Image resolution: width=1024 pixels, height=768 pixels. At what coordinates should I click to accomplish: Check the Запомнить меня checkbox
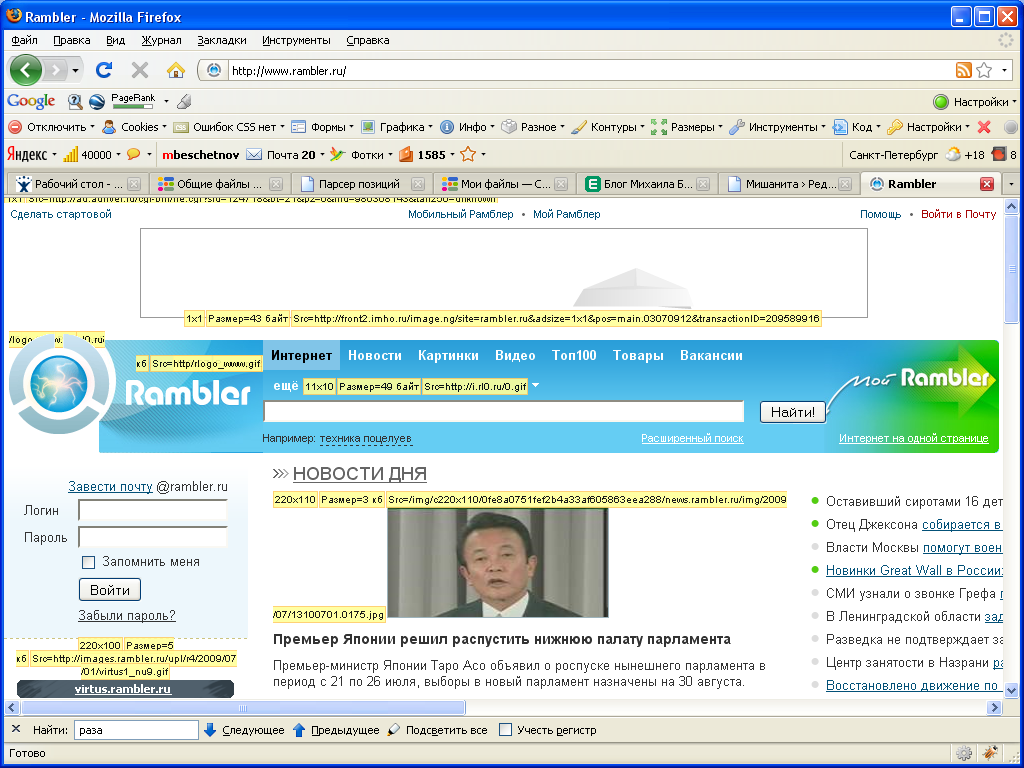pyautogui.click(x=88, y=562)
